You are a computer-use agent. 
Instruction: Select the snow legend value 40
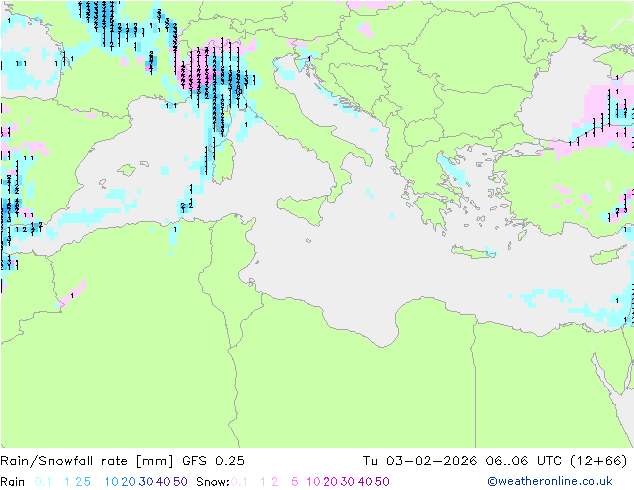[x=365, y=482]
